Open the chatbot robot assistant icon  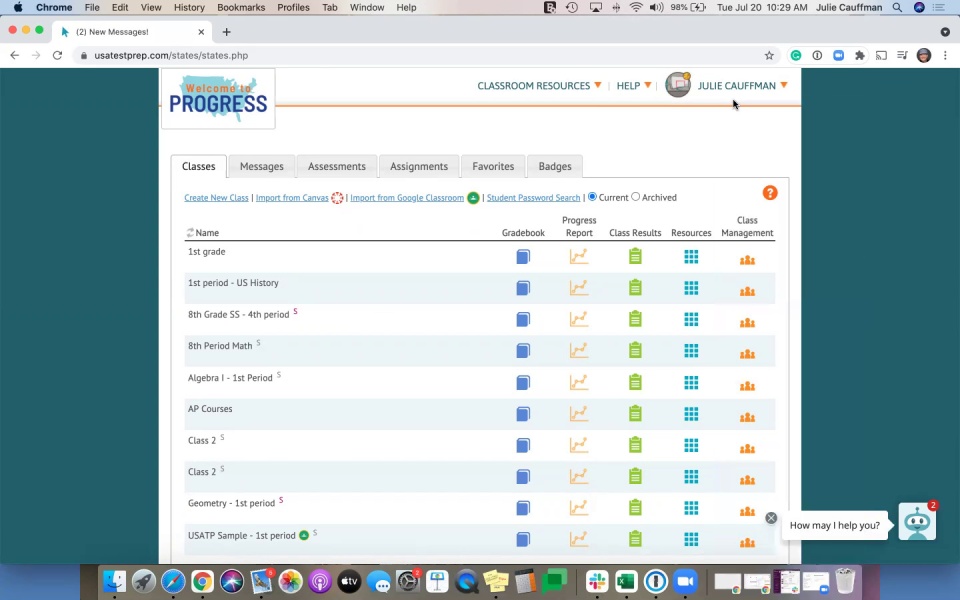[916, 522]
